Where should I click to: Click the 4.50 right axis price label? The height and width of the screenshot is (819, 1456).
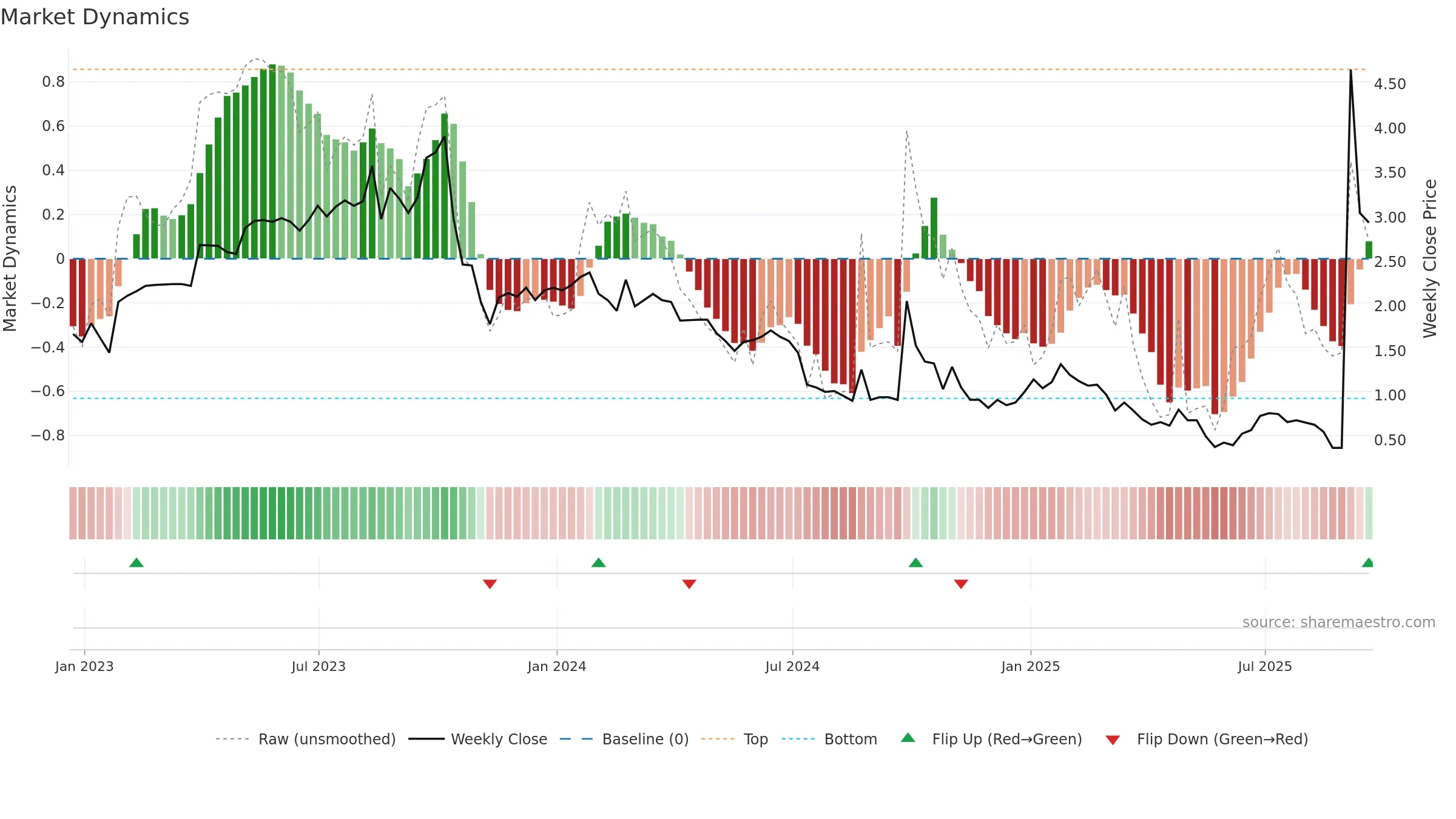click(1390, 84)
